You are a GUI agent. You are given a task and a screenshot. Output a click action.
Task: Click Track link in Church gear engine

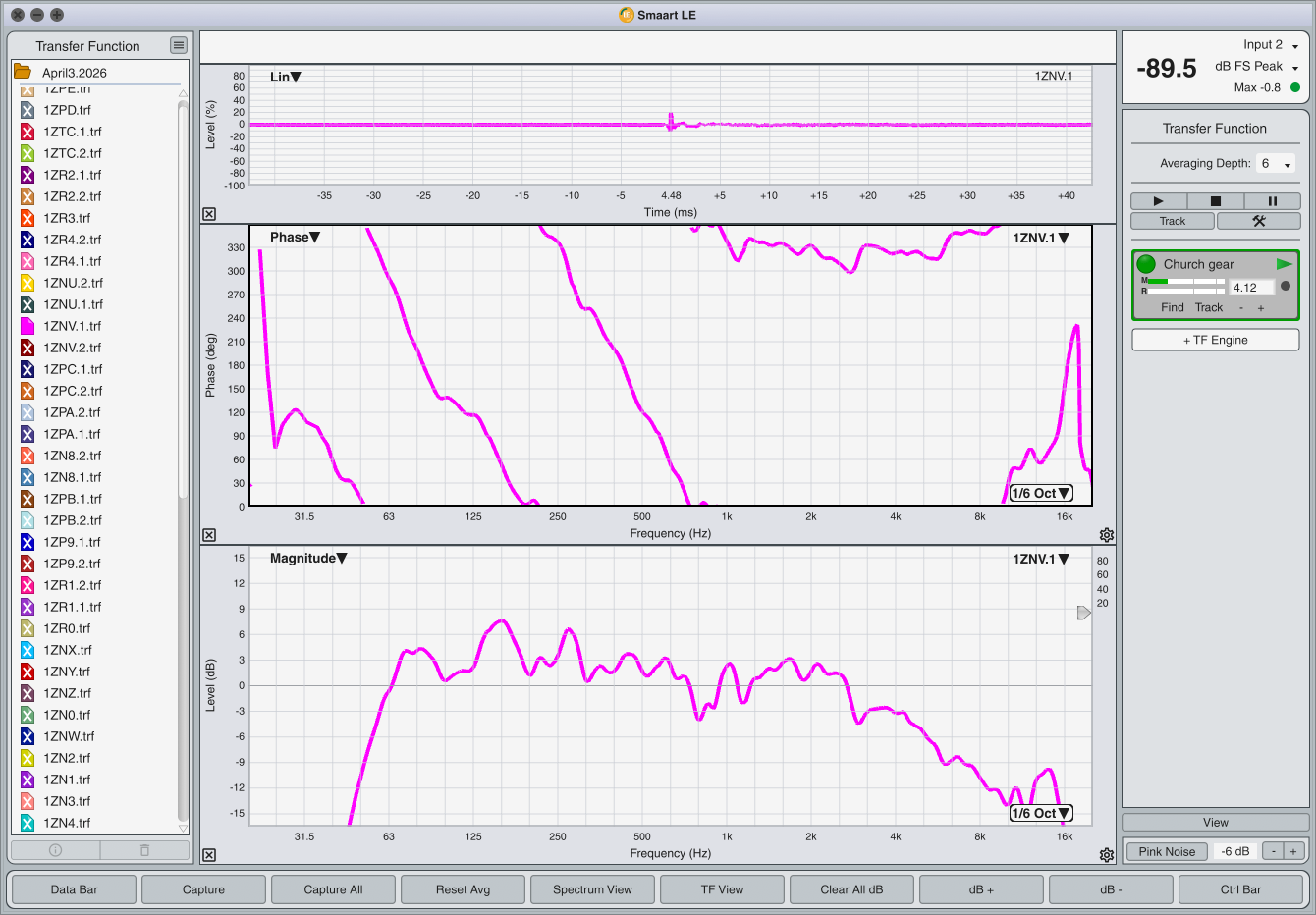click(1209, 307)
